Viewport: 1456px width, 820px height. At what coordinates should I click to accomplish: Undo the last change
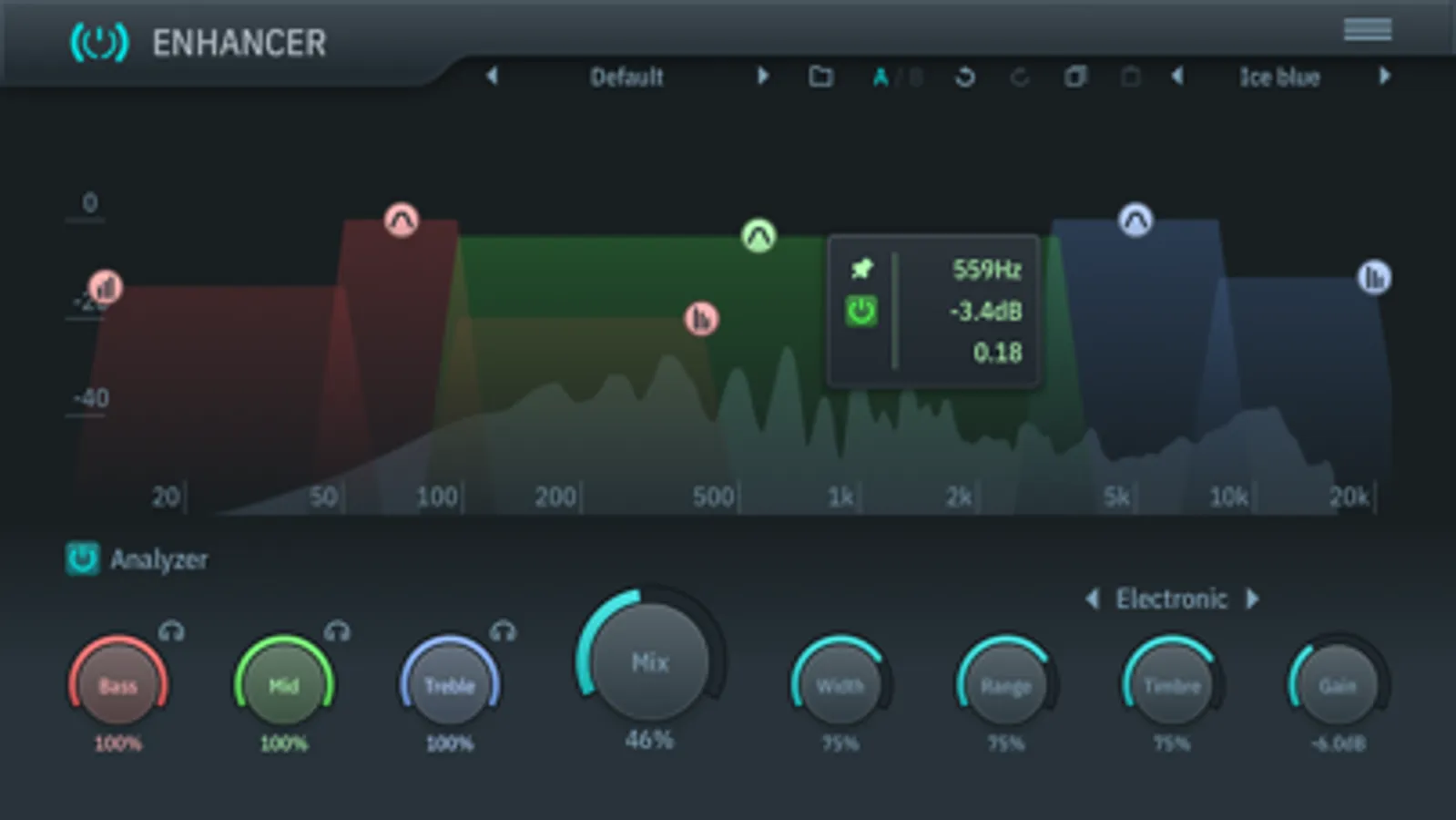tap(964, 77)
